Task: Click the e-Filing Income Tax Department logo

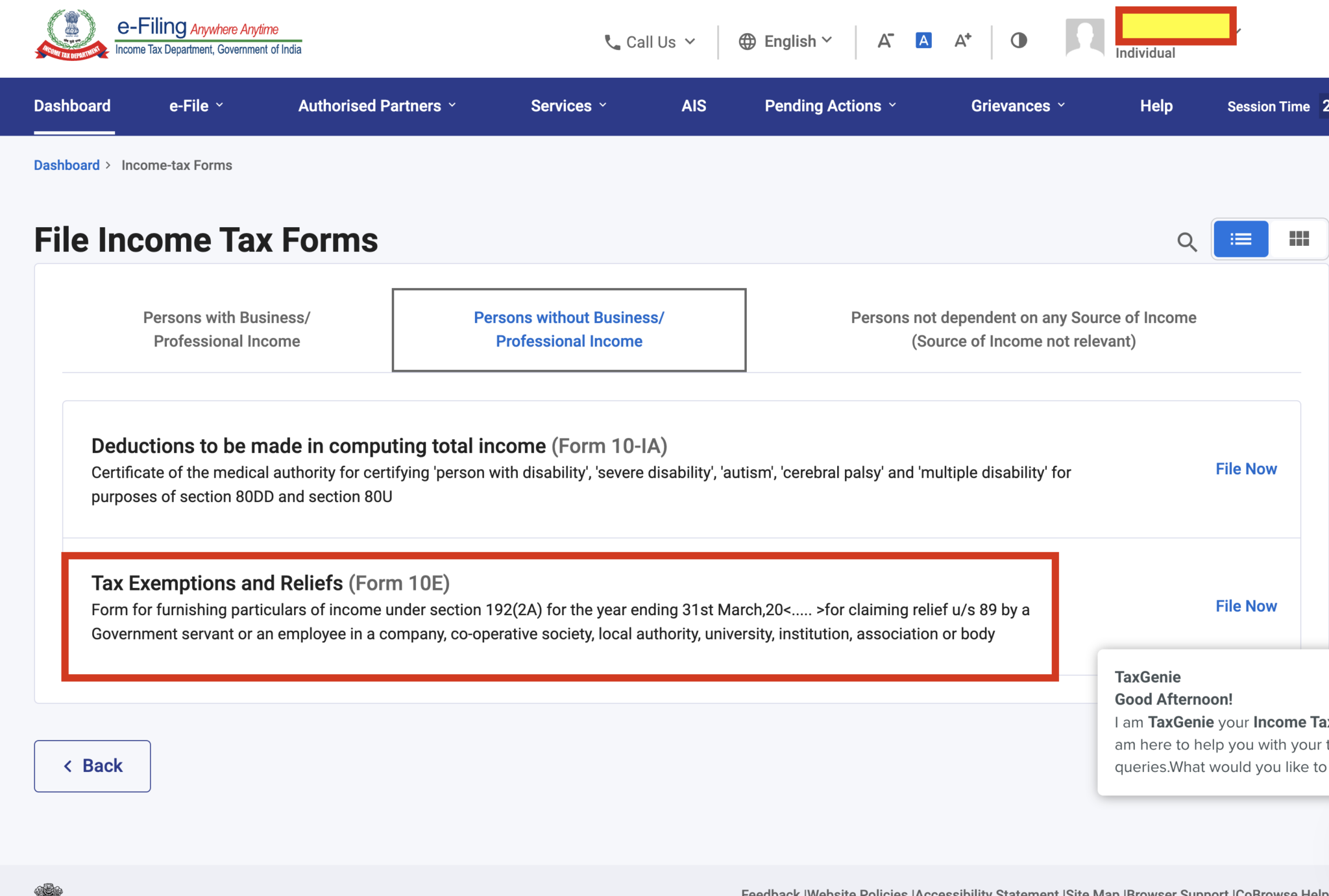Action: pyautogui.click(x=169, y=34)
